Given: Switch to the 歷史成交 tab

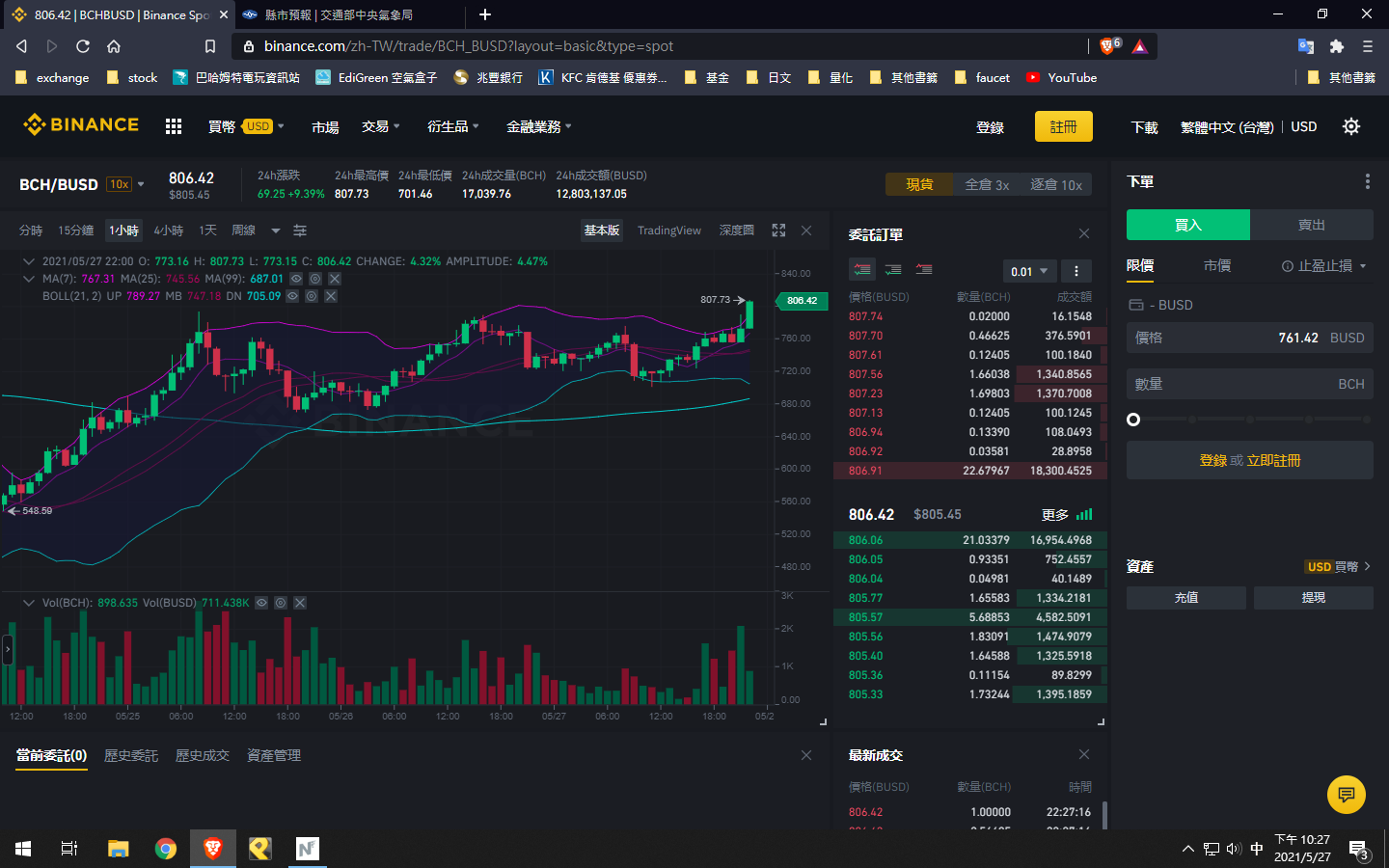Looking at the screenshot, I should [x=203, y=755].
